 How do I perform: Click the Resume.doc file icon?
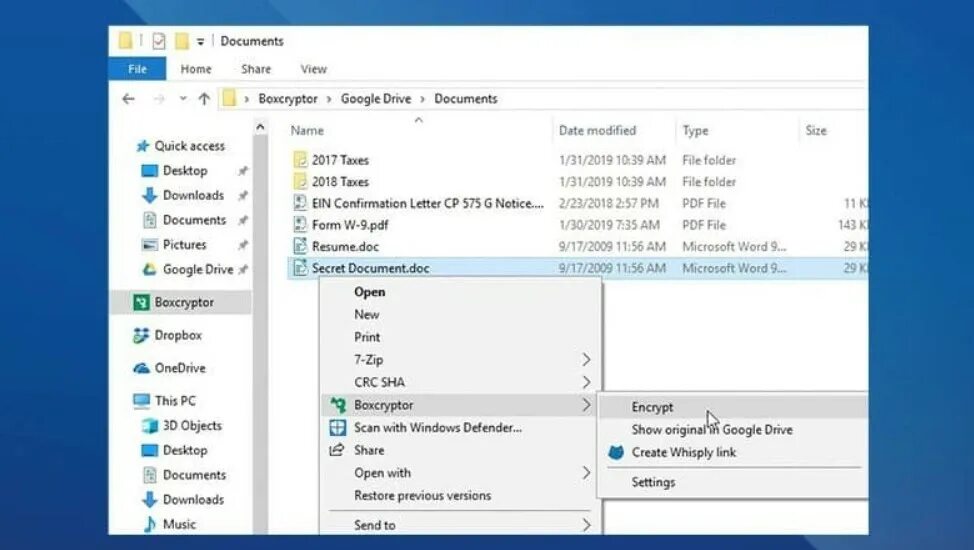coord(300,246)
